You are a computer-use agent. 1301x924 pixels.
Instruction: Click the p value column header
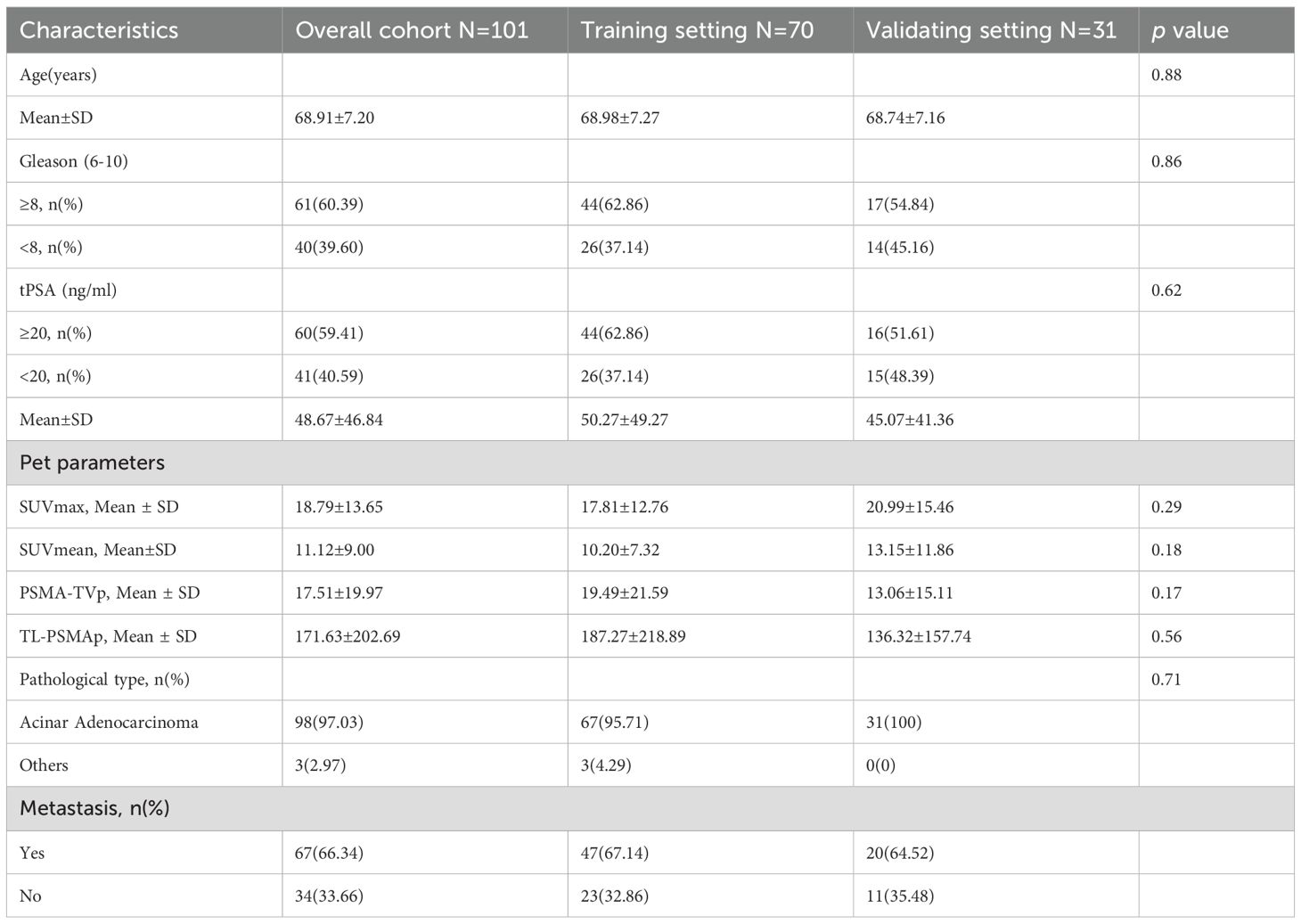[x=1190, y=30]
